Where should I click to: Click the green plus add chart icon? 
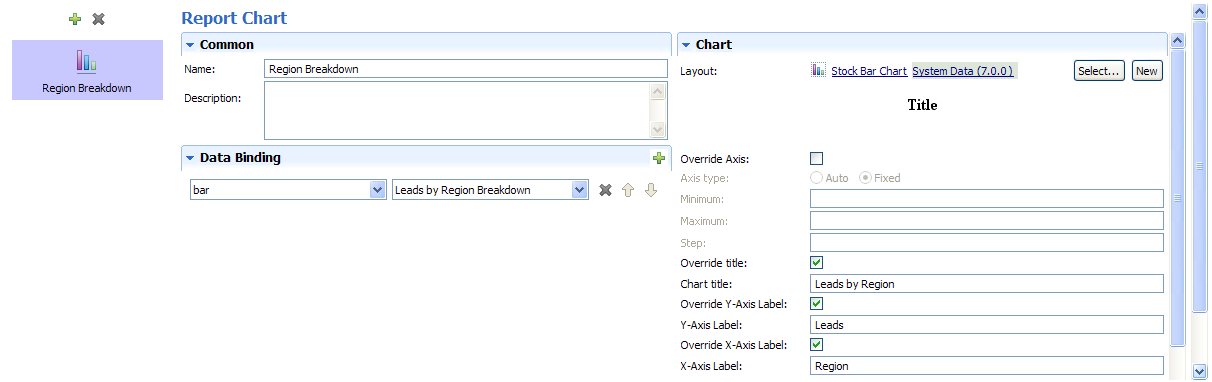coord(75,19)
